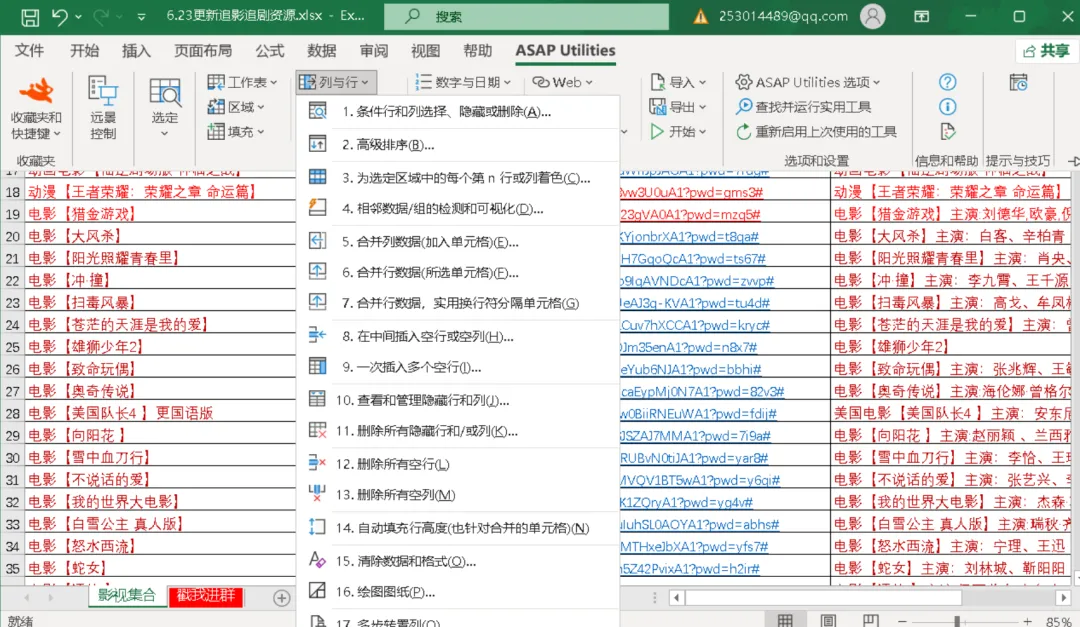Screen dimensions: 1080x627
Task: Click the tips and tricks calendar icon
Action: 1018,82
